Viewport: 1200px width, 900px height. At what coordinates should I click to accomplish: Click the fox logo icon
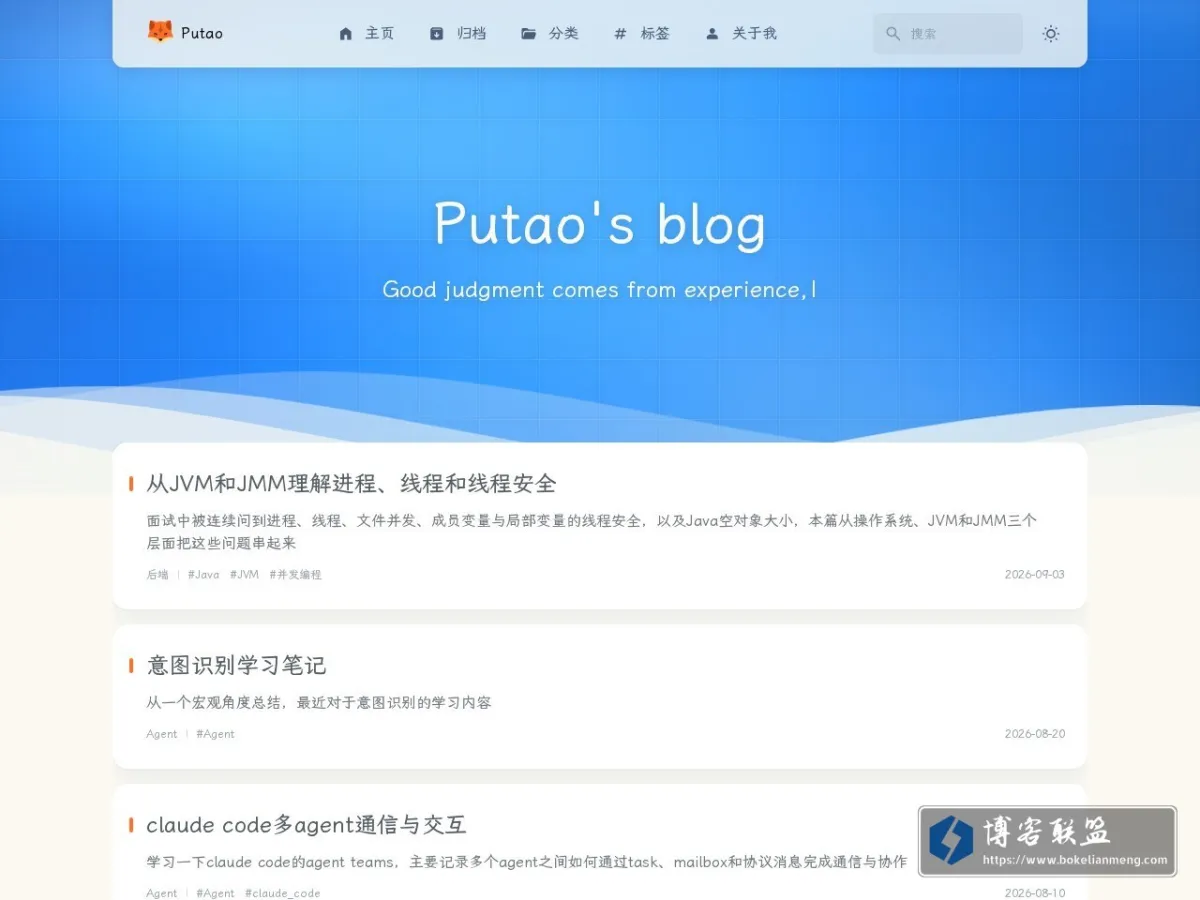tap(160, 32)
